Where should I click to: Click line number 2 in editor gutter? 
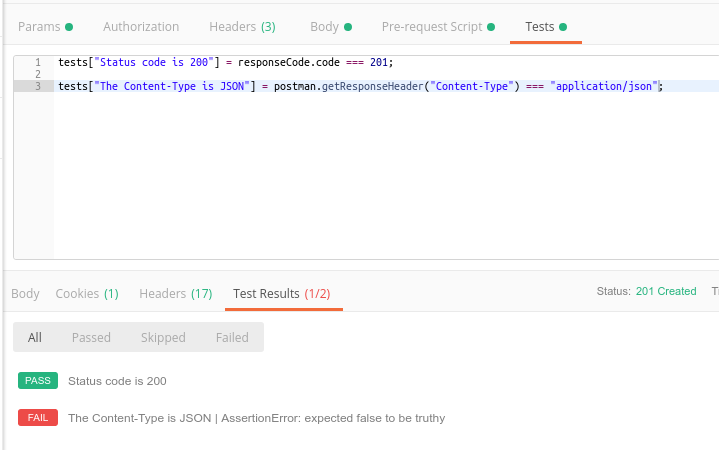(x=37, y=74)
